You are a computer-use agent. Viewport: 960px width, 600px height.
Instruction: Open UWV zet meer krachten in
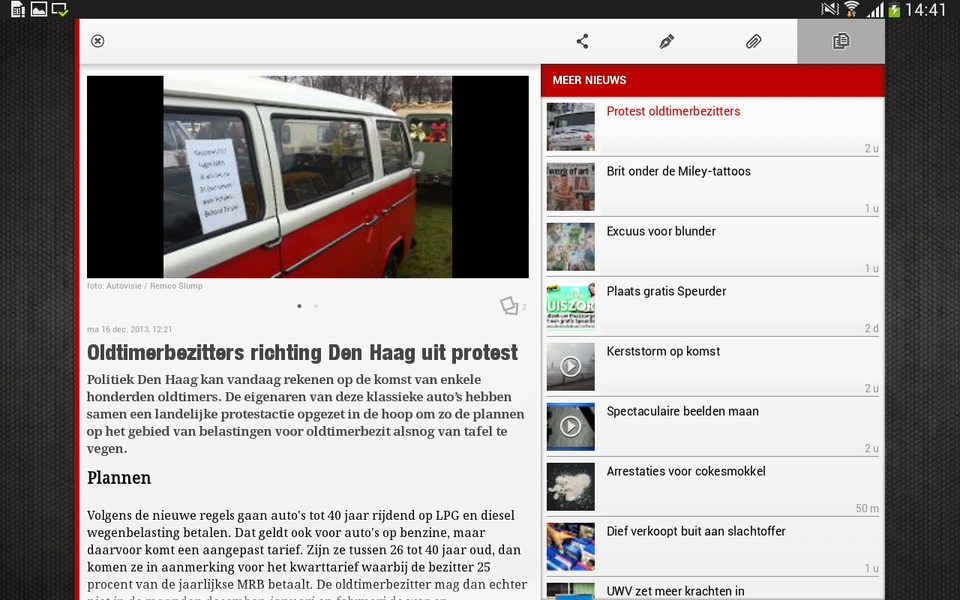[713, 589]
